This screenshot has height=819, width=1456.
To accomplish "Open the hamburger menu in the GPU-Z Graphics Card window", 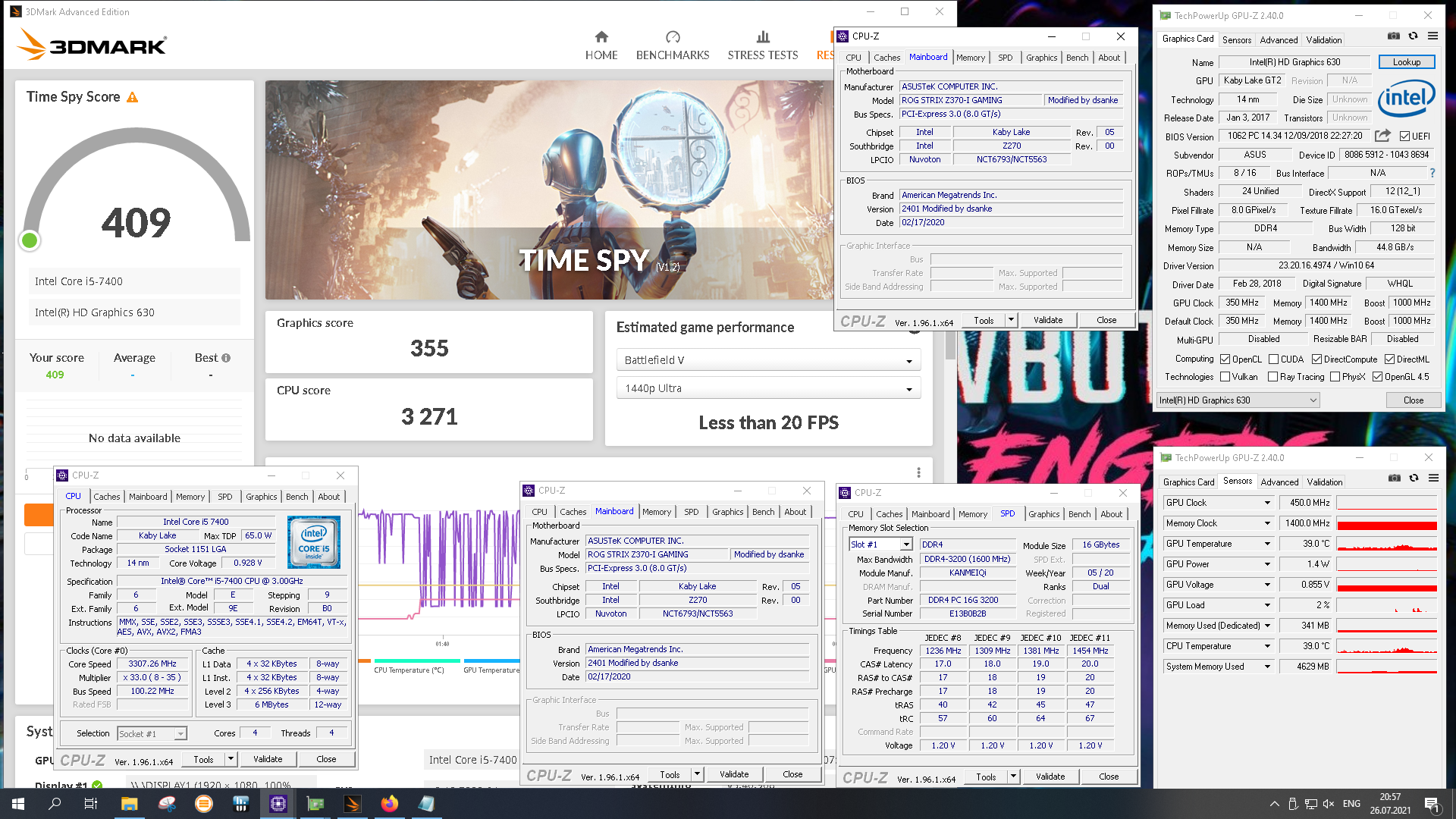I will coord(1432,36).
